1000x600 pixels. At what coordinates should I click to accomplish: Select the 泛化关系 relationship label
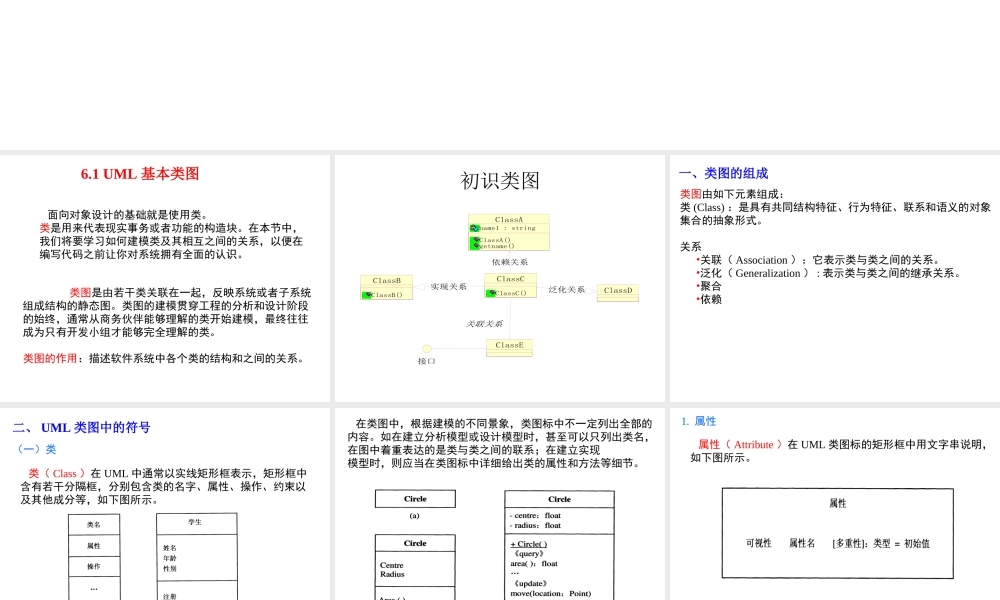(x=568, y=288)
